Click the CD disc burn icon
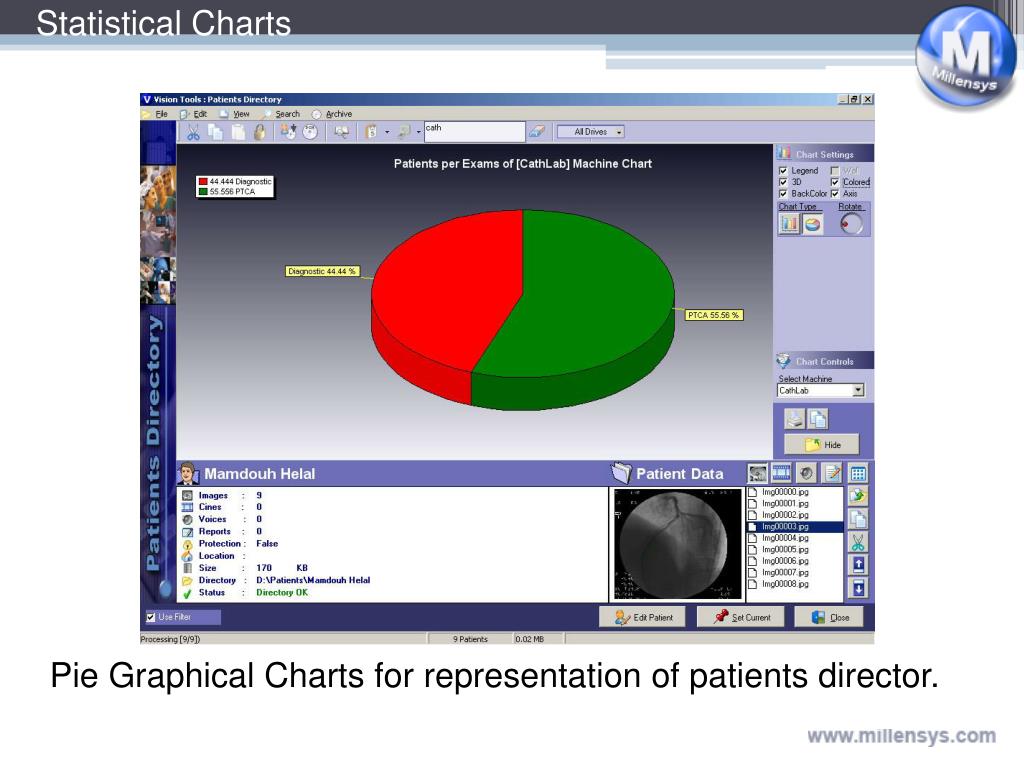 310,132
